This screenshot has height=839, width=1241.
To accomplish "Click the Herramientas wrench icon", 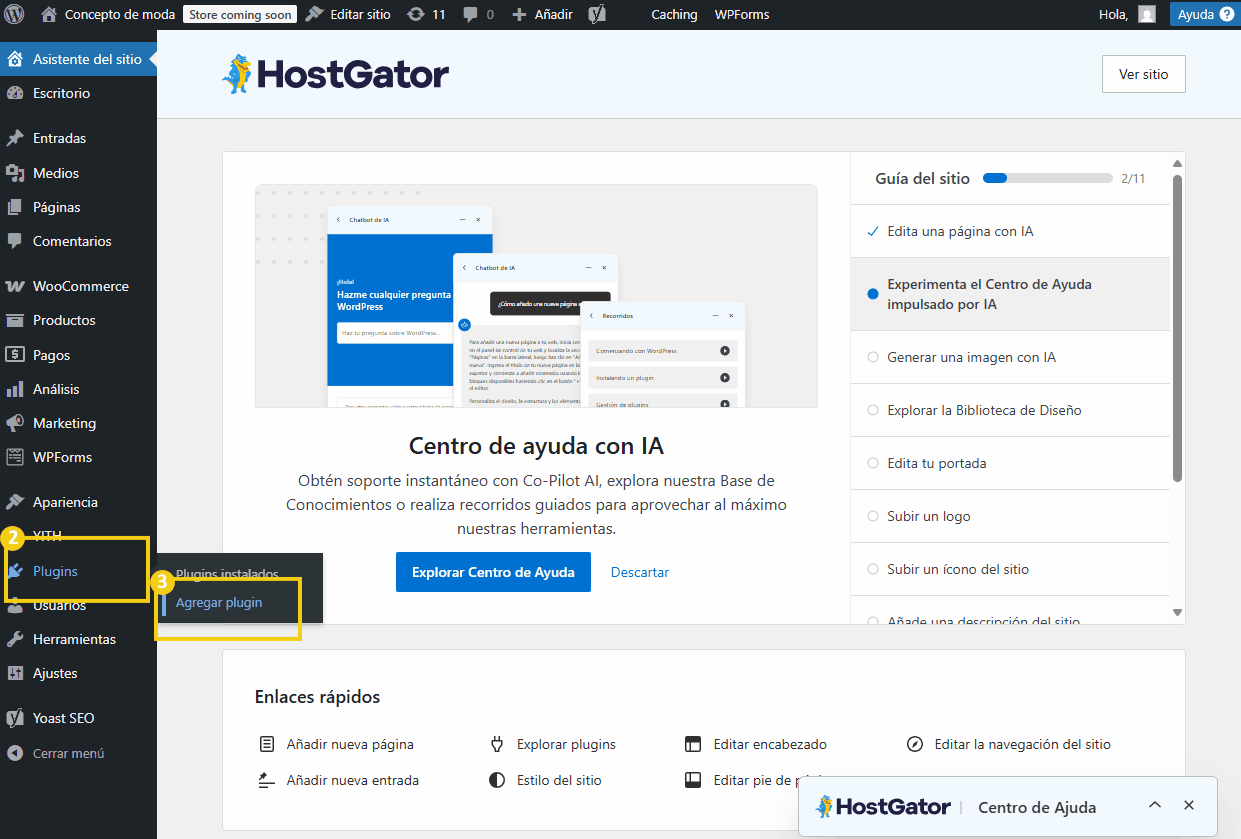I will (x=15, y=639).
